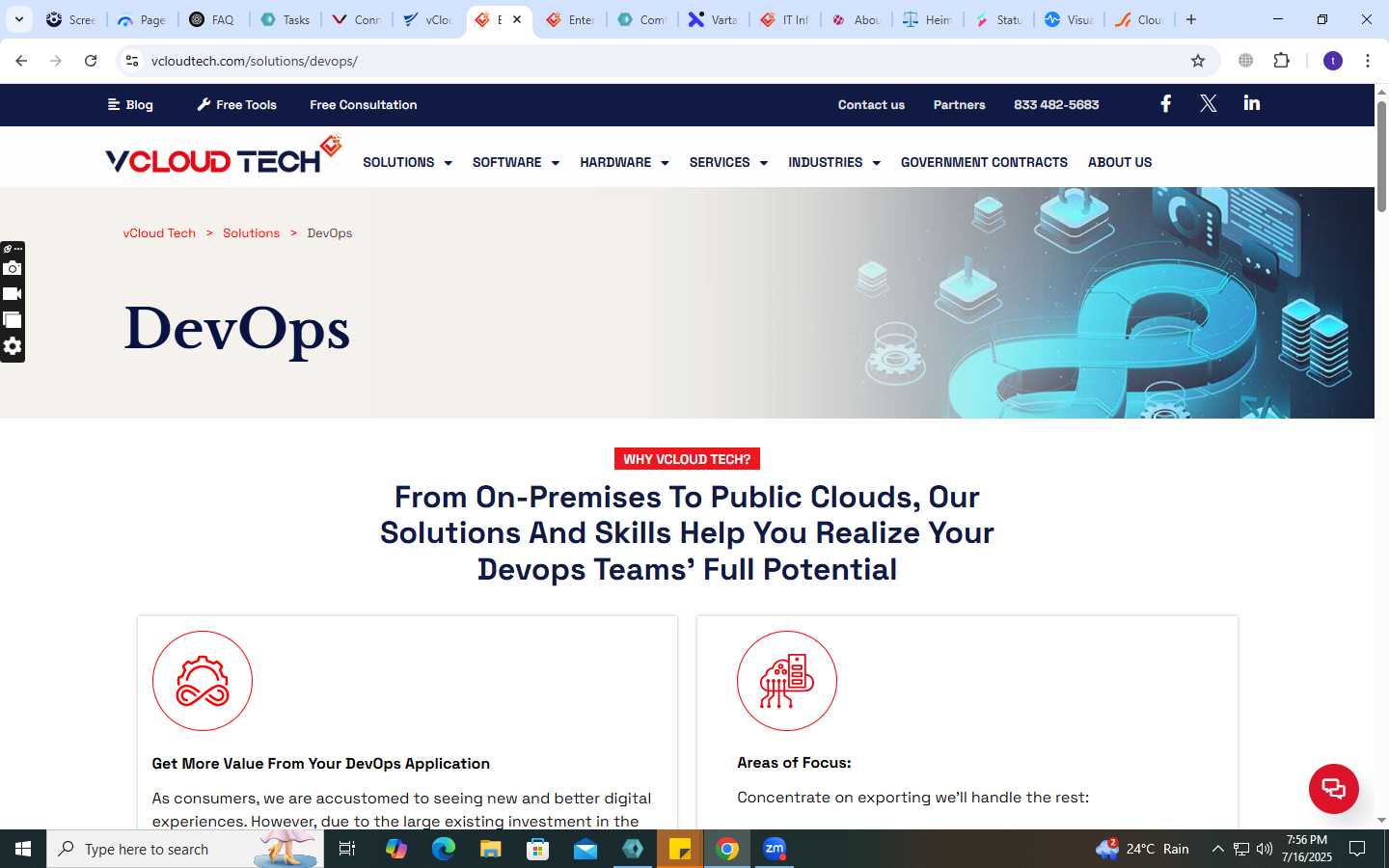1389x868 pixels.
Task: Open the browser Extensions puzzle icon
Action: pos(1281,61)
